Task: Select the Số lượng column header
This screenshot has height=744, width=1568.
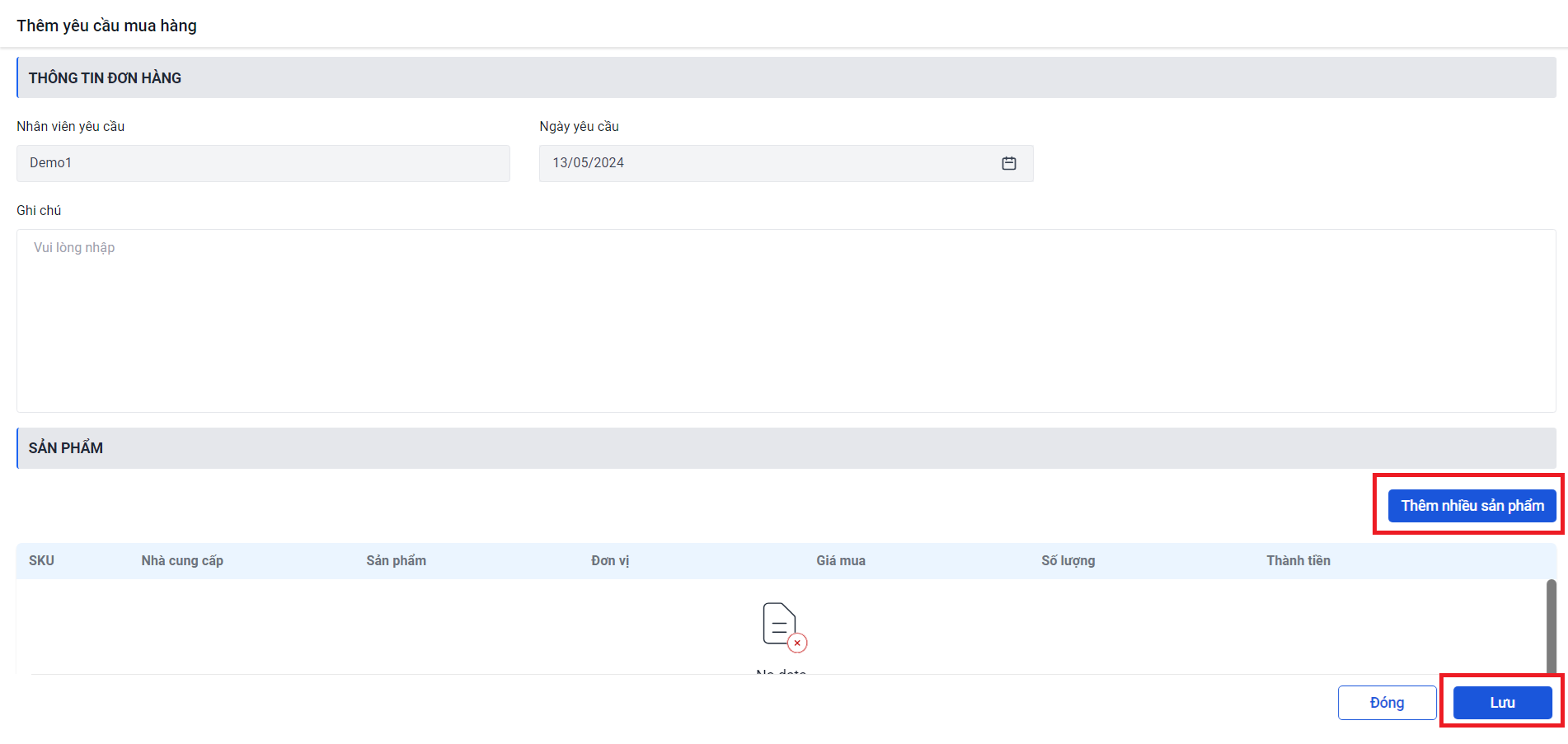Action: (1068, 560)
